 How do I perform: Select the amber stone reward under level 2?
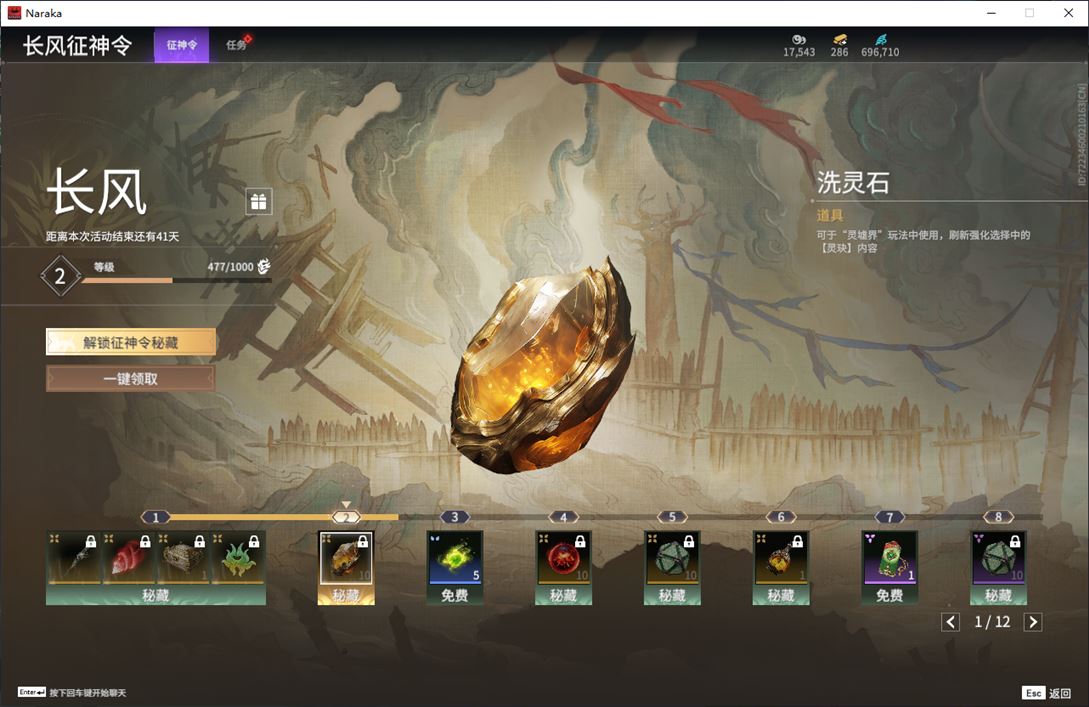click(346, 558)
